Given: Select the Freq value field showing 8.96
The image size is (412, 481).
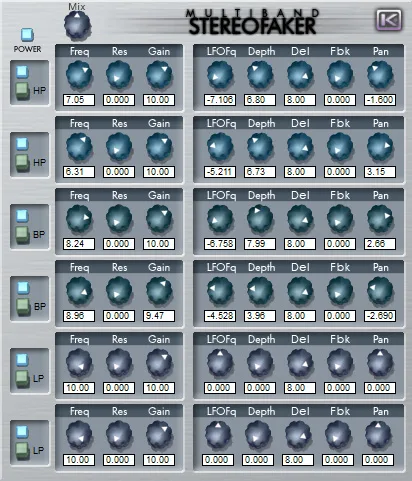Looking at the screenshot, I should (79, 316).
